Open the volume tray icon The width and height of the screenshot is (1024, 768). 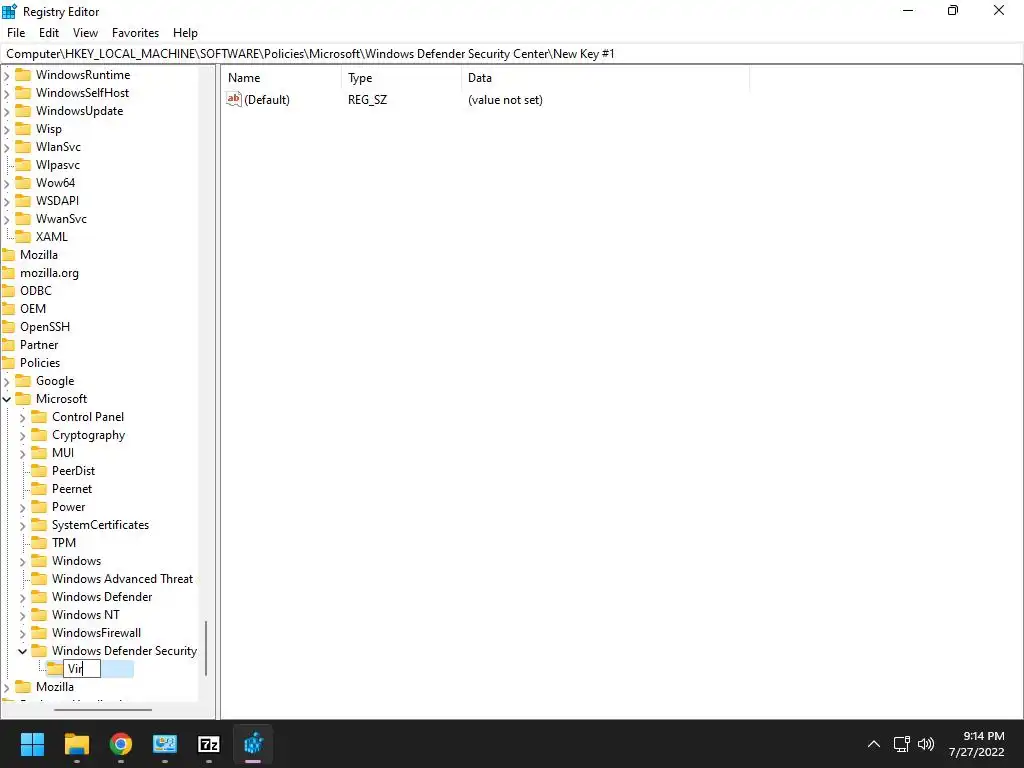coord(926,744)
